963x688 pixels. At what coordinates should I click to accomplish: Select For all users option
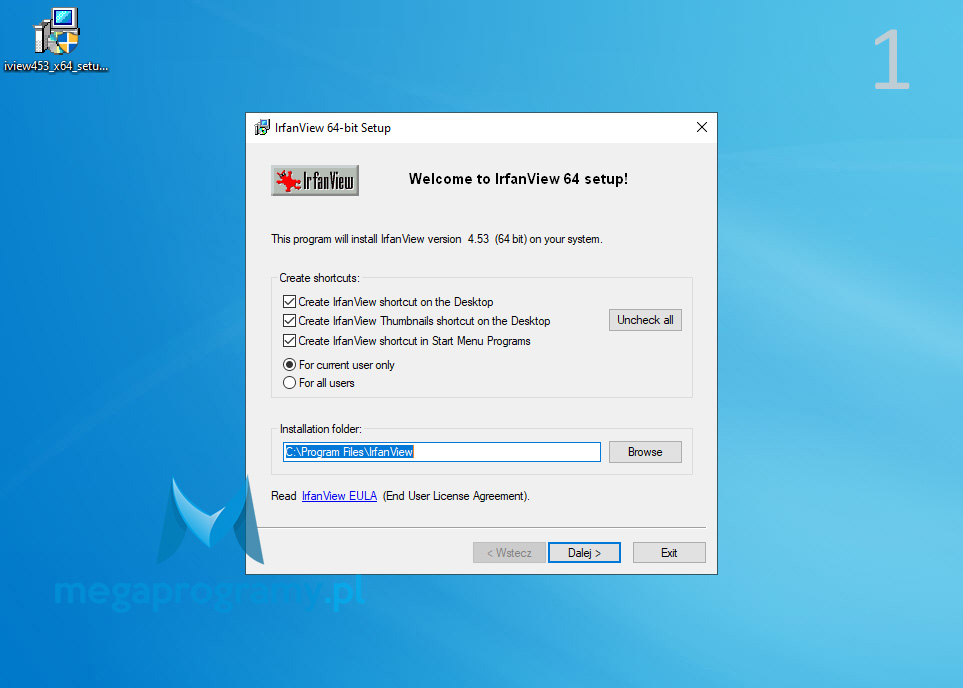pyautogui.click(x=319, y=383)
